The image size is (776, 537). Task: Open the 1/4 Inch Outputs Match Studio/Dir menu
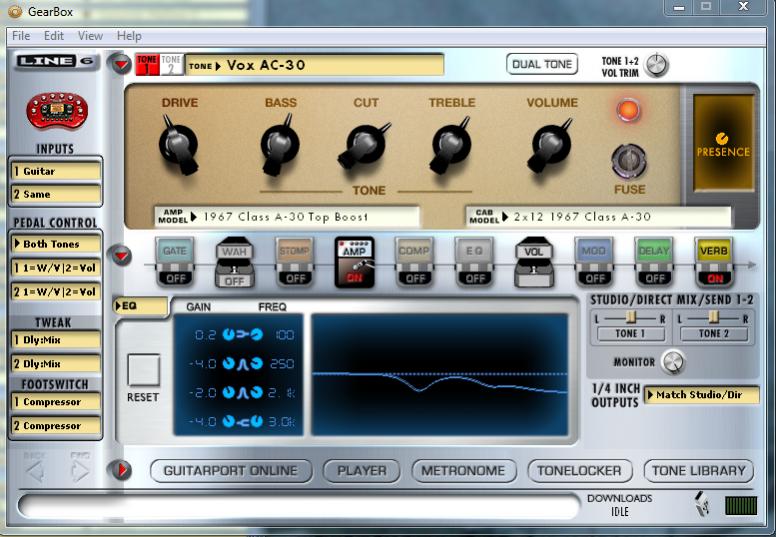701,395
